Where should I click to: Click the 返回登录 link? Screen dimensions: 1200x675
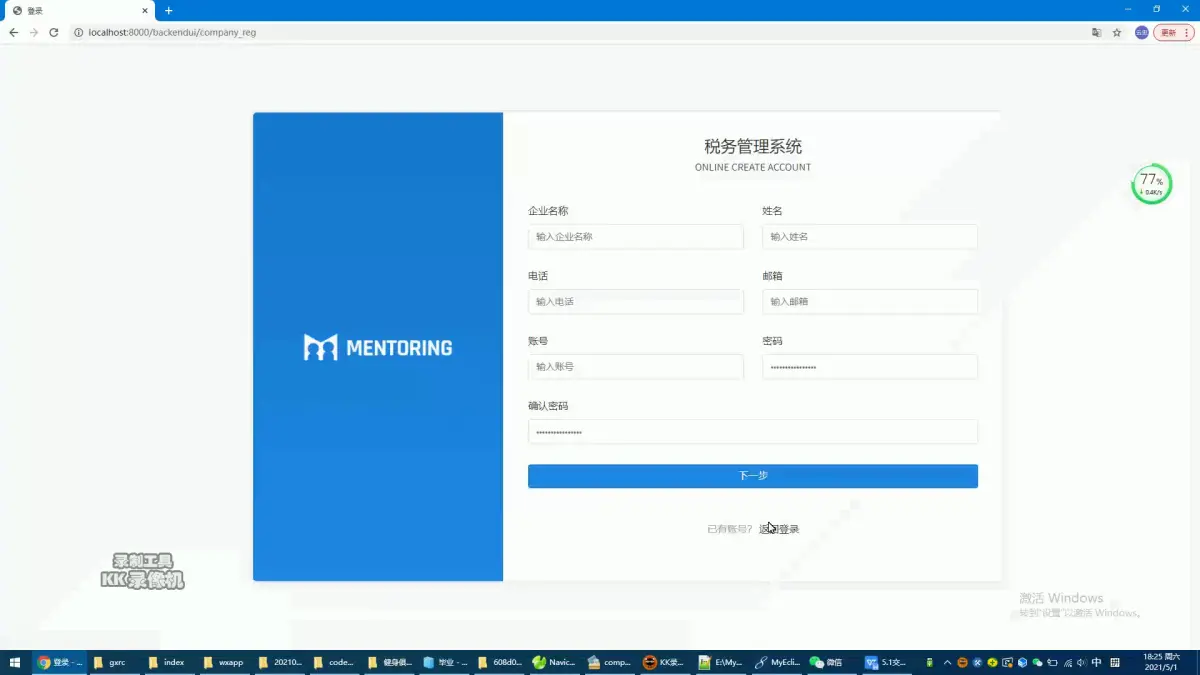[781, 528]
